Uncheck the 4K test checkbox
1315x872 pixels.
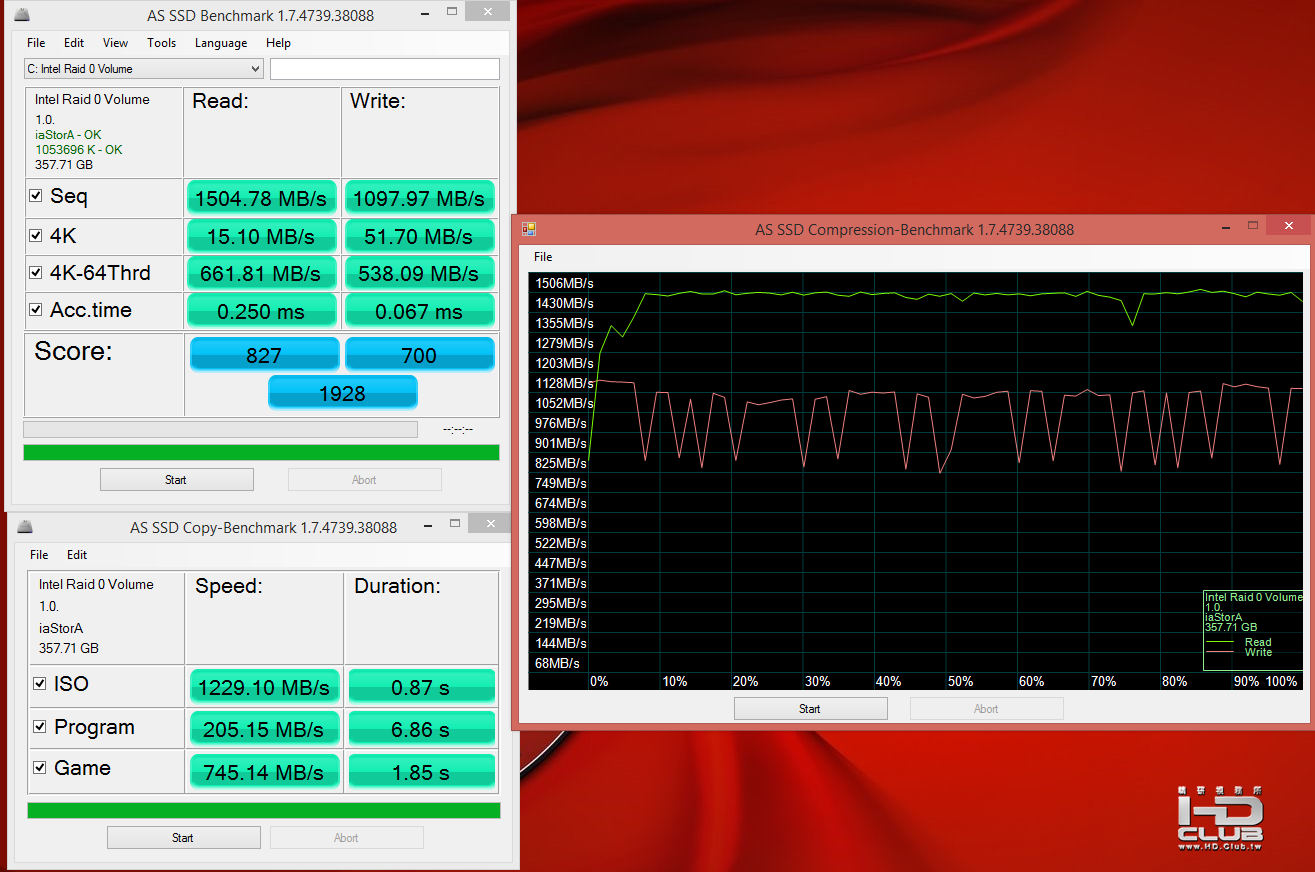point(36,237)
